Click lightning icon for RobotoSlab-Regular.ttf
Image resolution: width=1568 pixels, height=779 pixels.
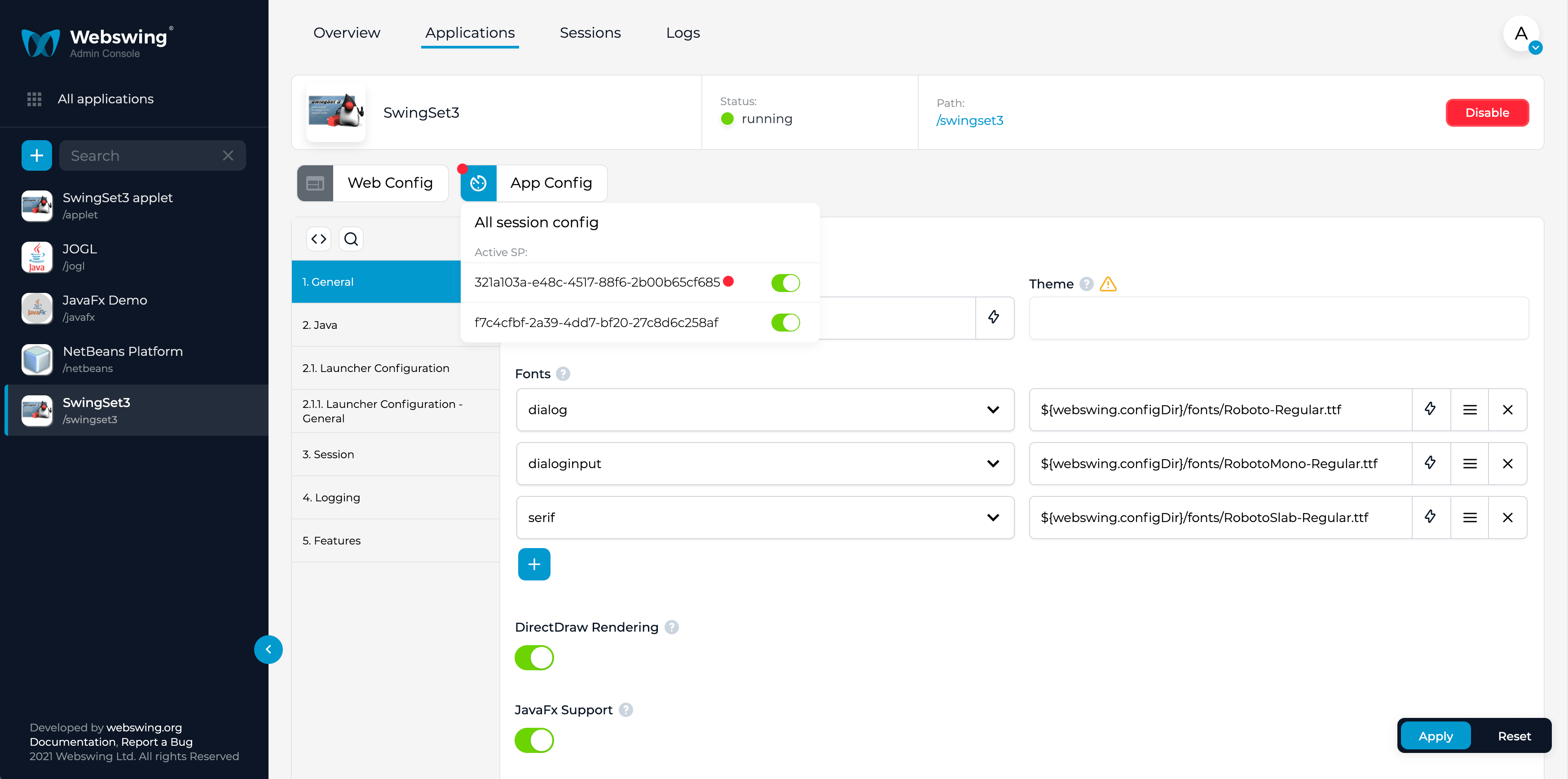pyautogui.click(x=1431, y=517)
